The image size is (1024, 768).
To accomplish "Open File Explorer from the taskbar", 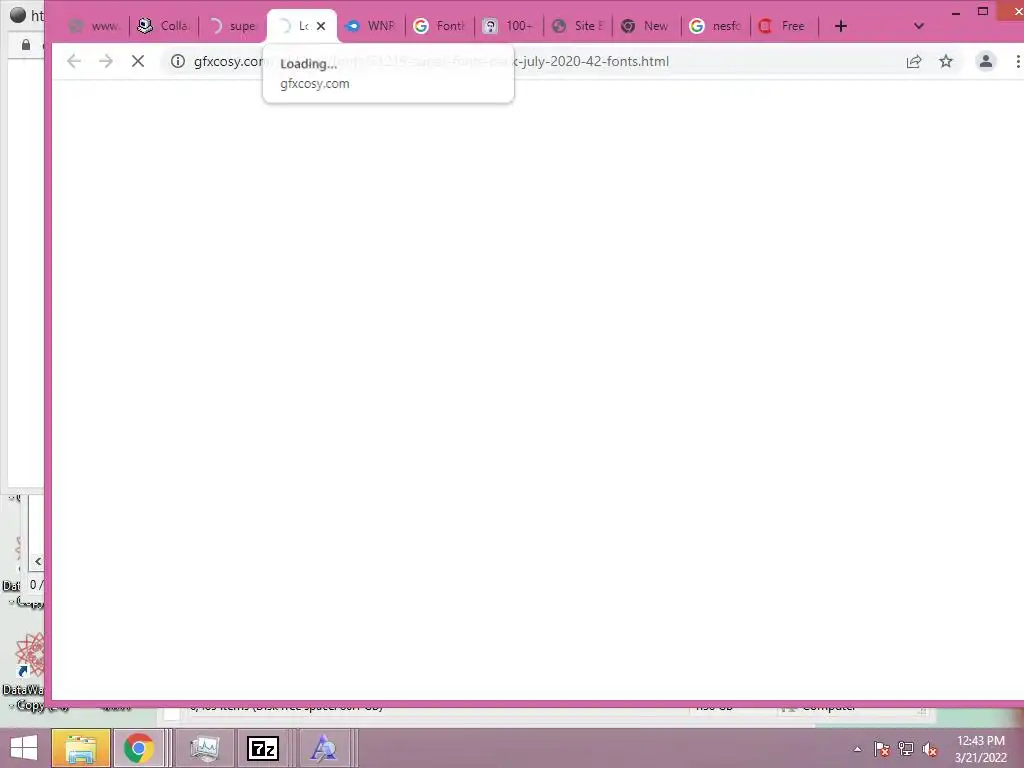I will (x=80, y=748).
